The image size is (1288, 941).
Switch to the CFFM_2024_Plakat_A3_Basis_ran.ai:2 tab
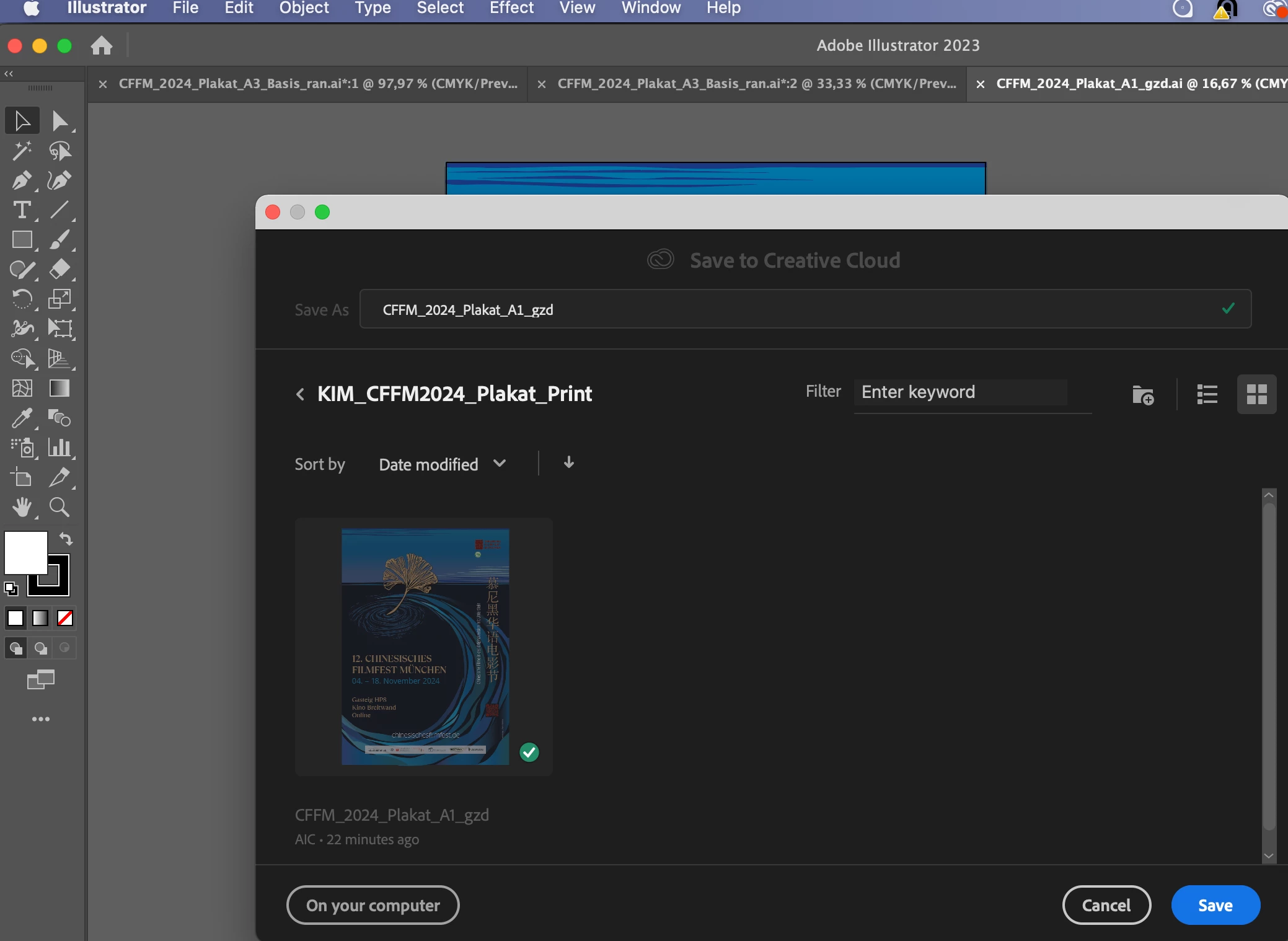click(x=756, y=84)
